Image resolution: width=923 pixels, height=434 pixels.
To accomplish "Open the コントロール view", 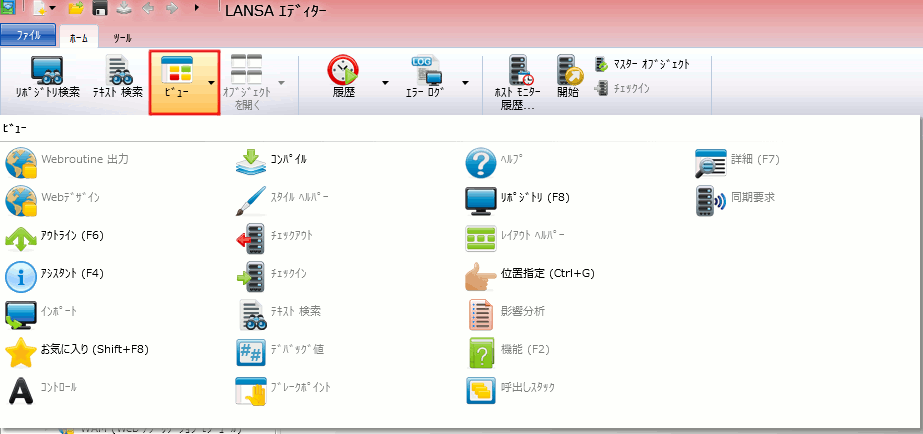I will coord(41,389).
